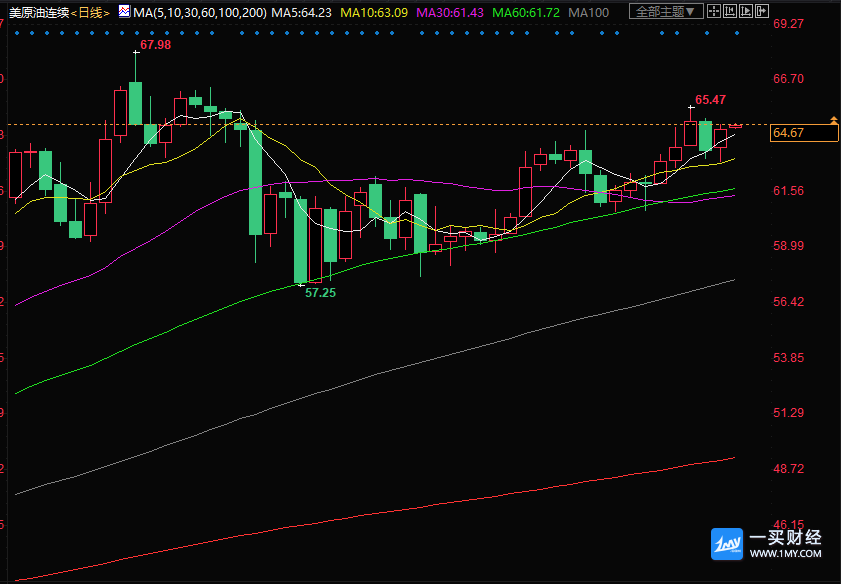Click the MA indicator chart icon
The image size is (841, 584).
click(124, 11)
